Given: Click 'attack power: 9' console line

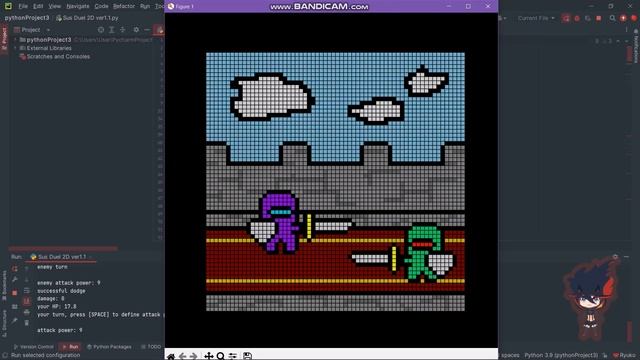Looking at the screenshot, I should tap(60, 330).
